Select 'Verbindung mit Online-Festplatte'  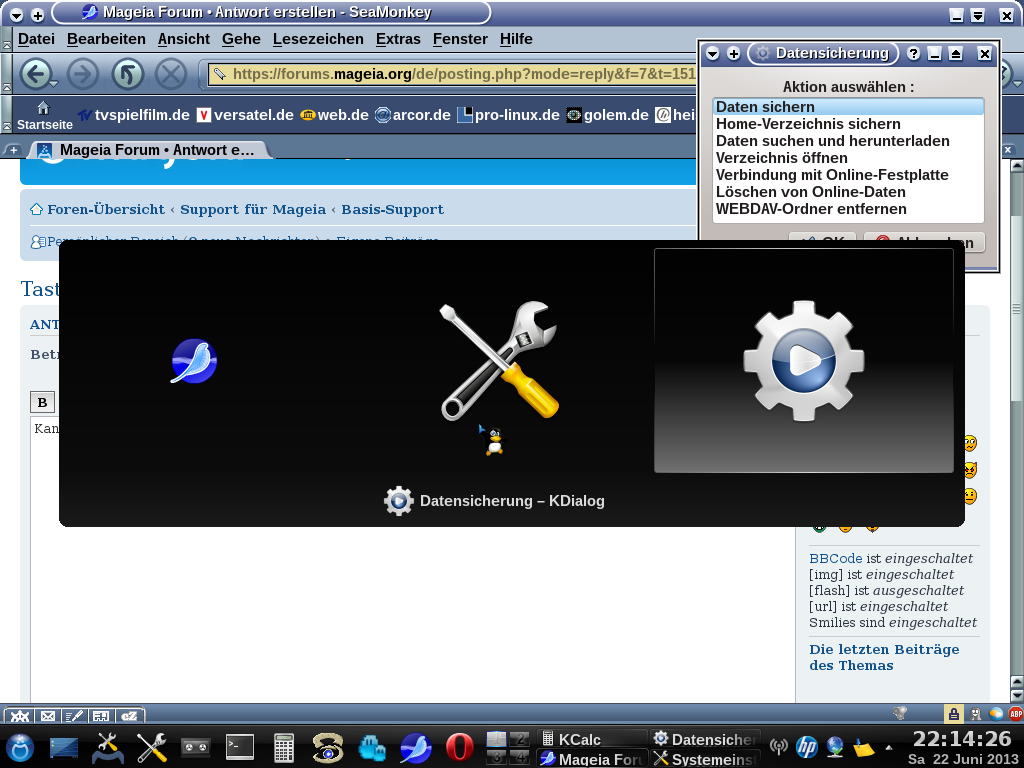point(848,175)
